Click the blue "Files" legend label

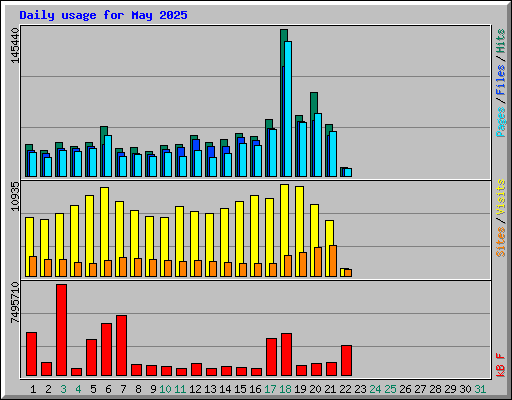coord(501,79)
